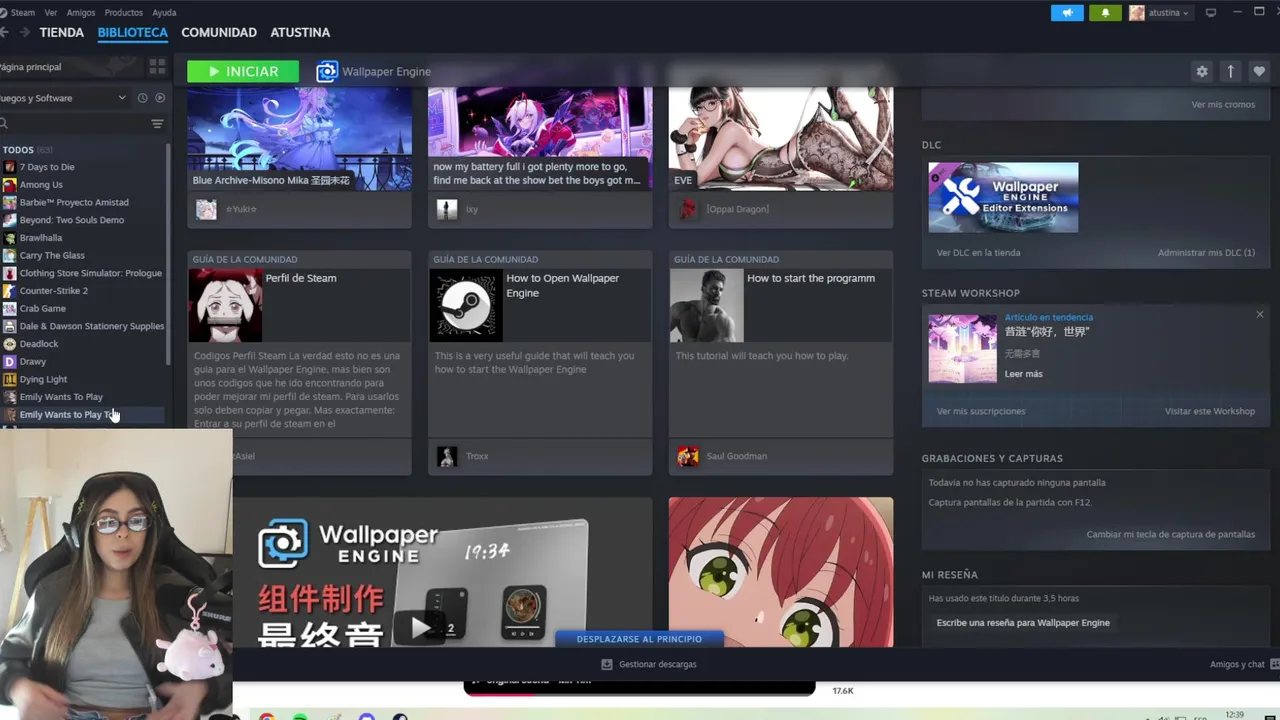
Task: Click the Drawy game icon
Action: coord(10,362)
